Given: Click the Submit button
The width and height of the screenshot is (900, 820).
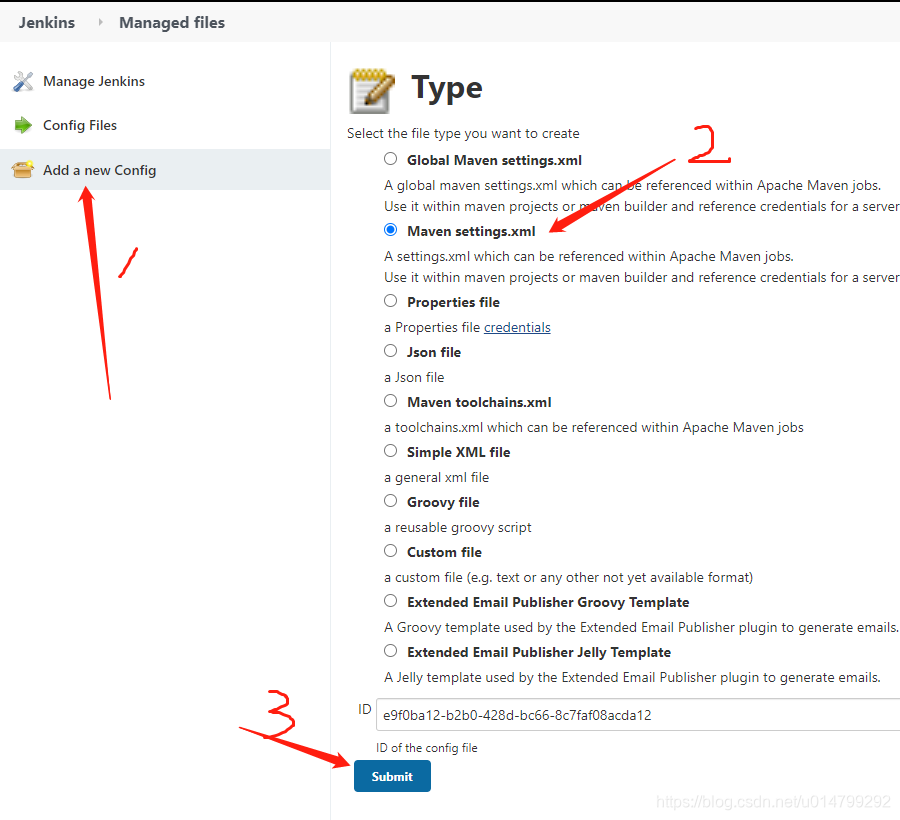Looking at the screenshot, I should (x=392, y=776).
